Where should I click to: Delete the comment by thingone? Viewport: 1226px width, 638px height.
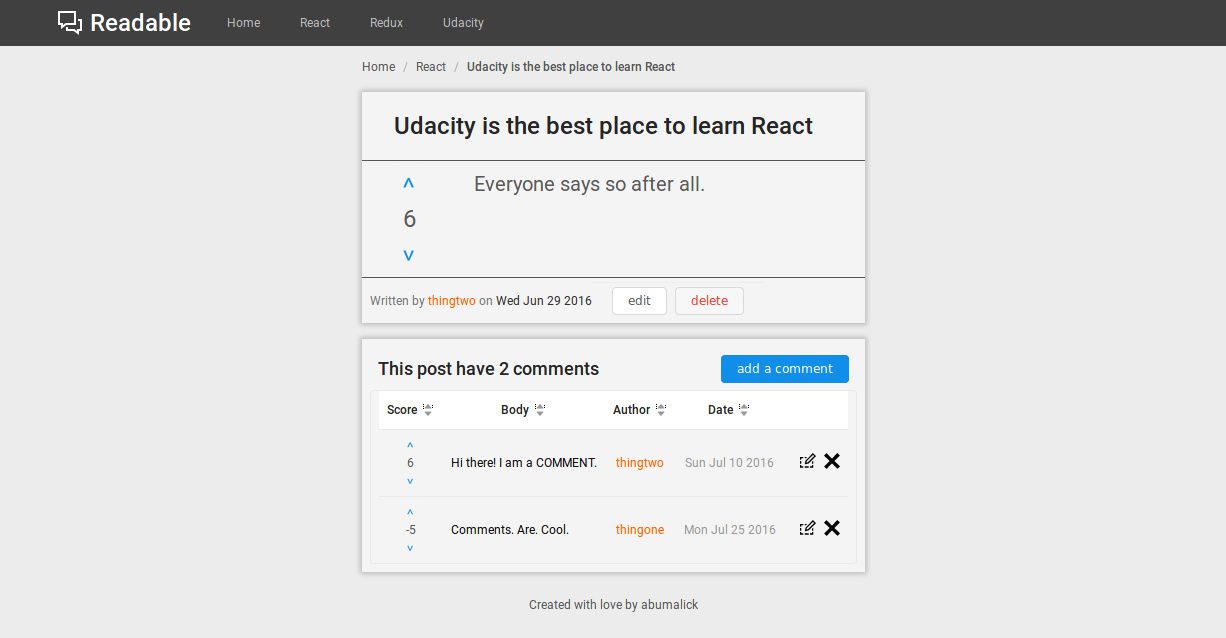coord(832,528)
